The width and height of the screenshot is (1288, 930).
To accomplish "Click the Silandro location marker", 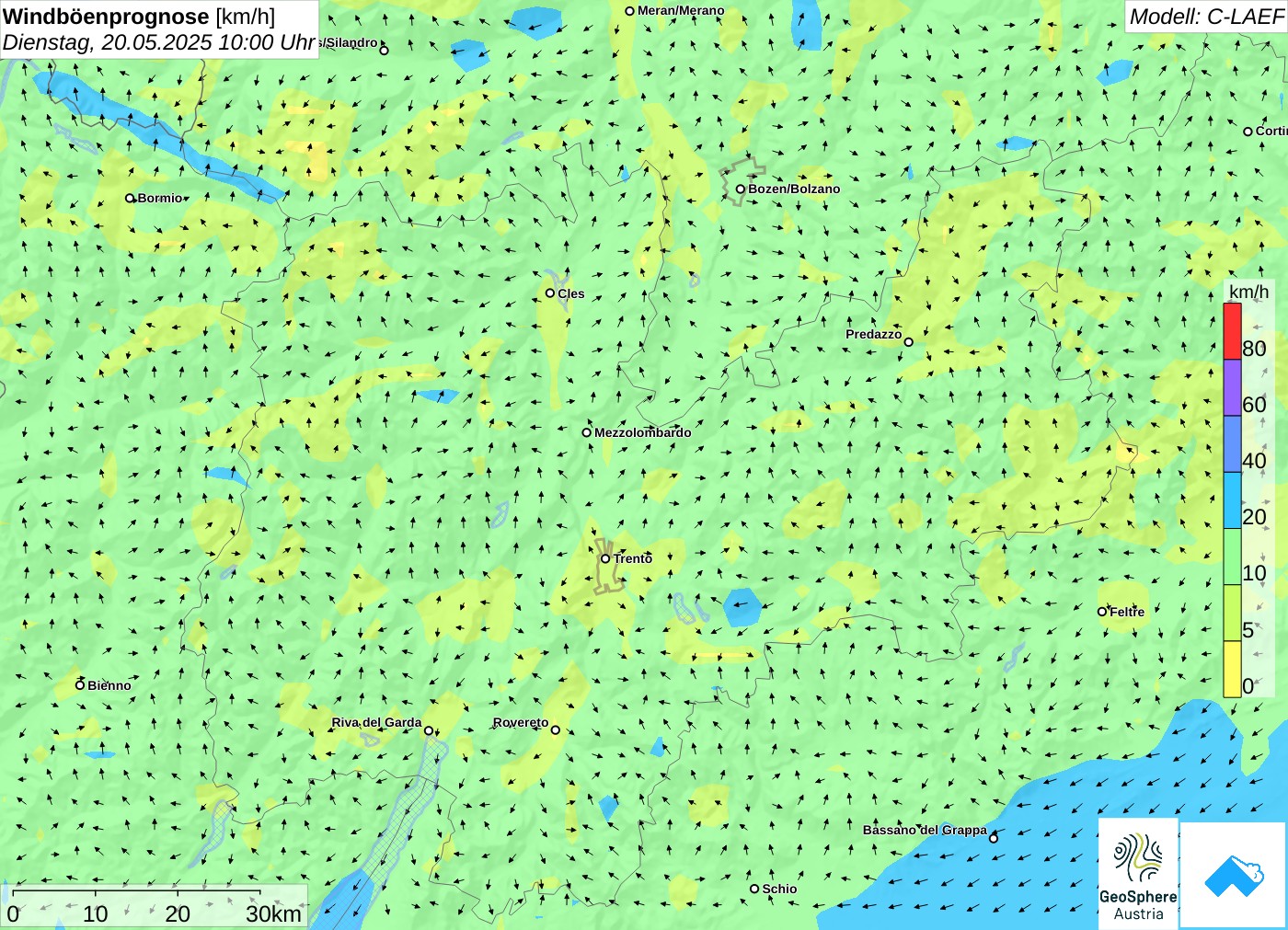I will (385, 51).
